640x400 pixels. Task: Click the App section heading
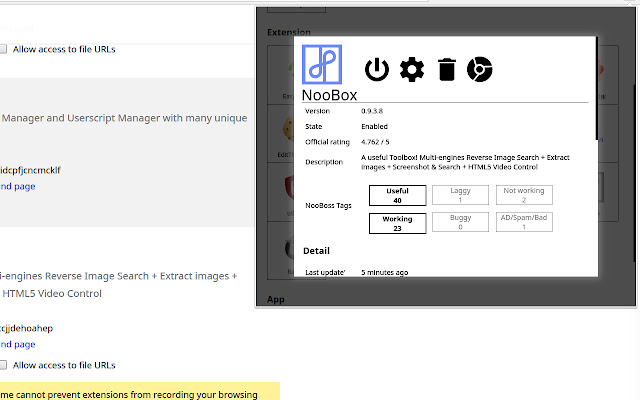pos(276,300)
